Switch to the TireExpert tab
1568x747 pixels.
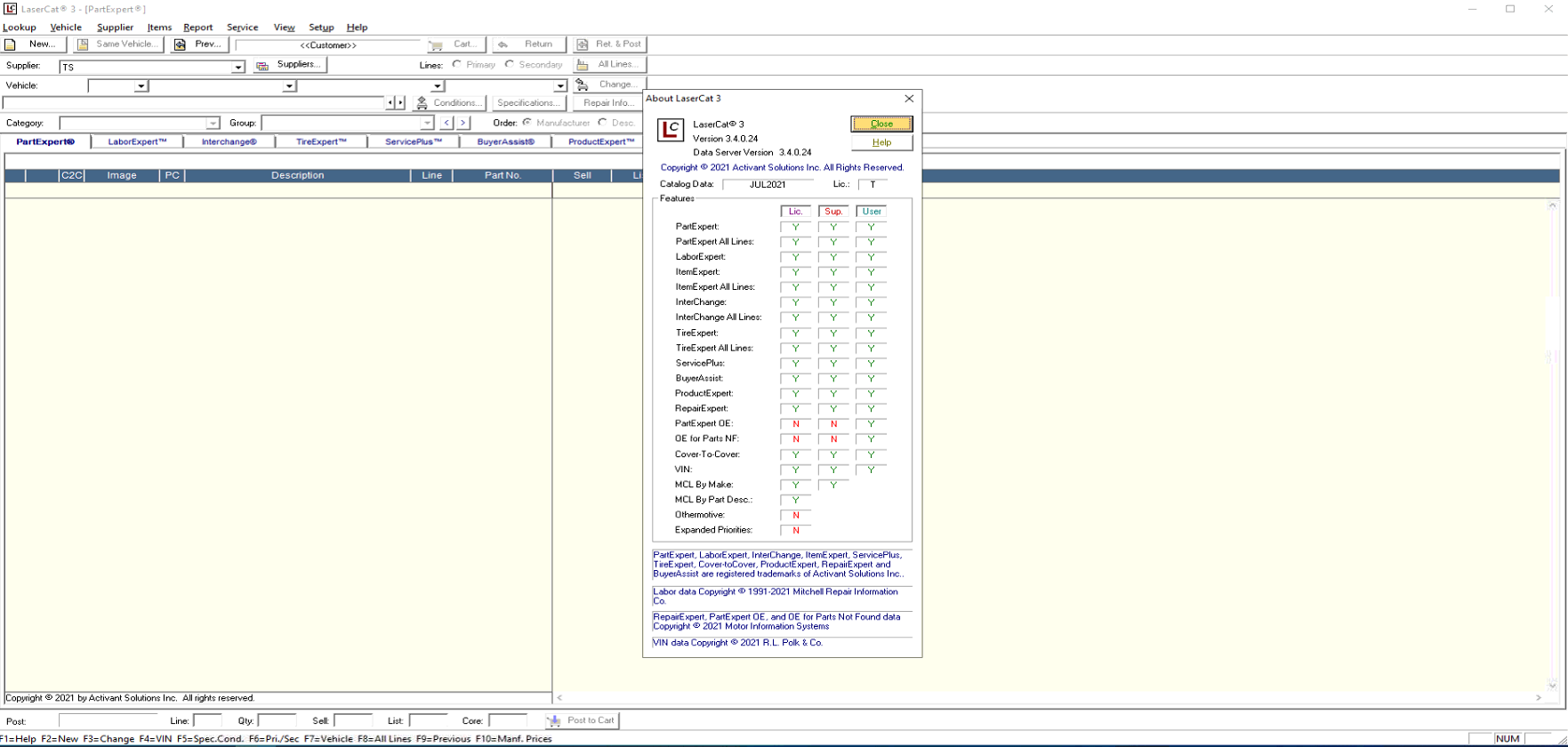[x=321, y=142]
